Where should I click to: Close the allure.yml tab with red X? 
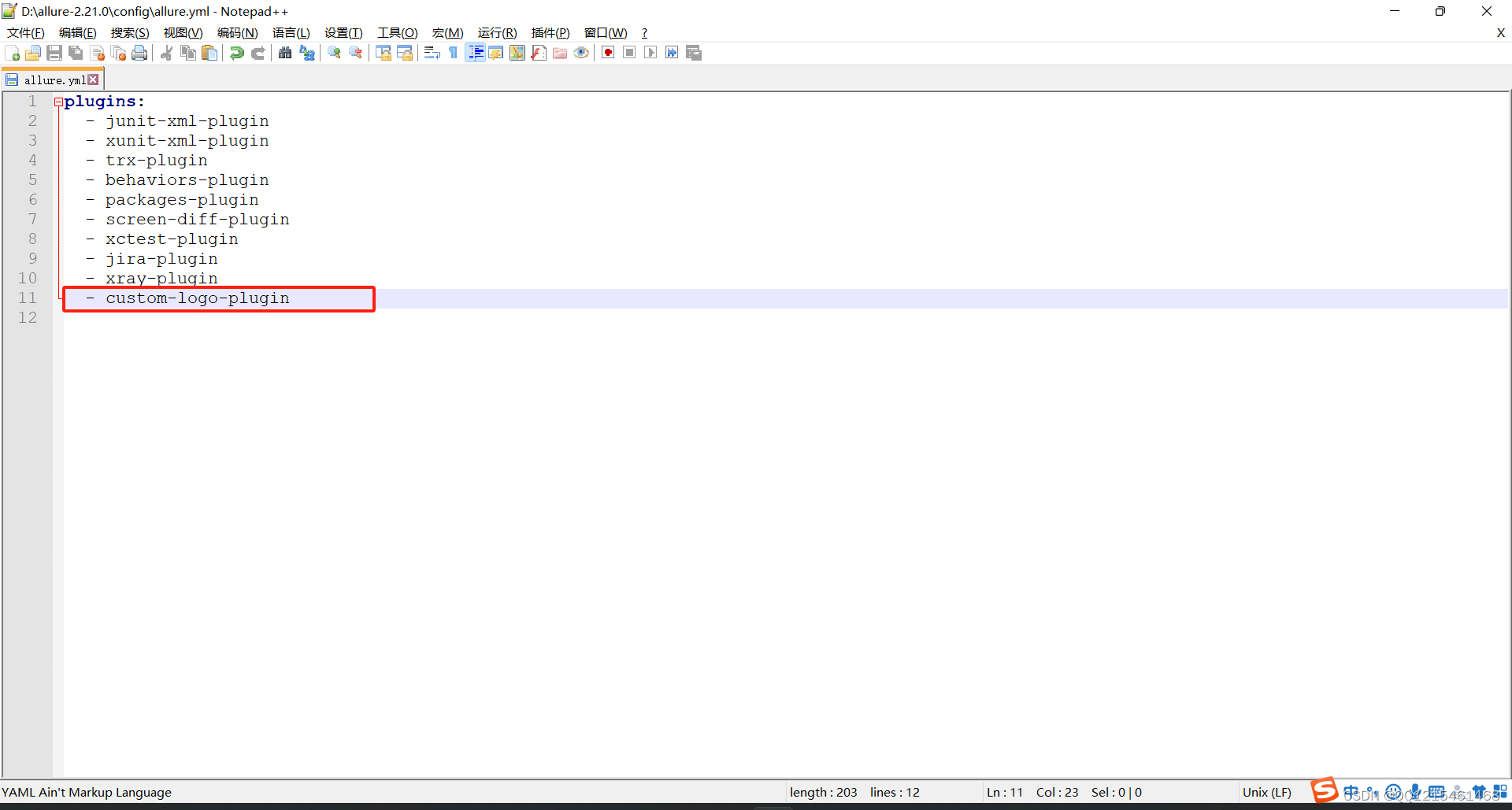click(x=94, y=80)
